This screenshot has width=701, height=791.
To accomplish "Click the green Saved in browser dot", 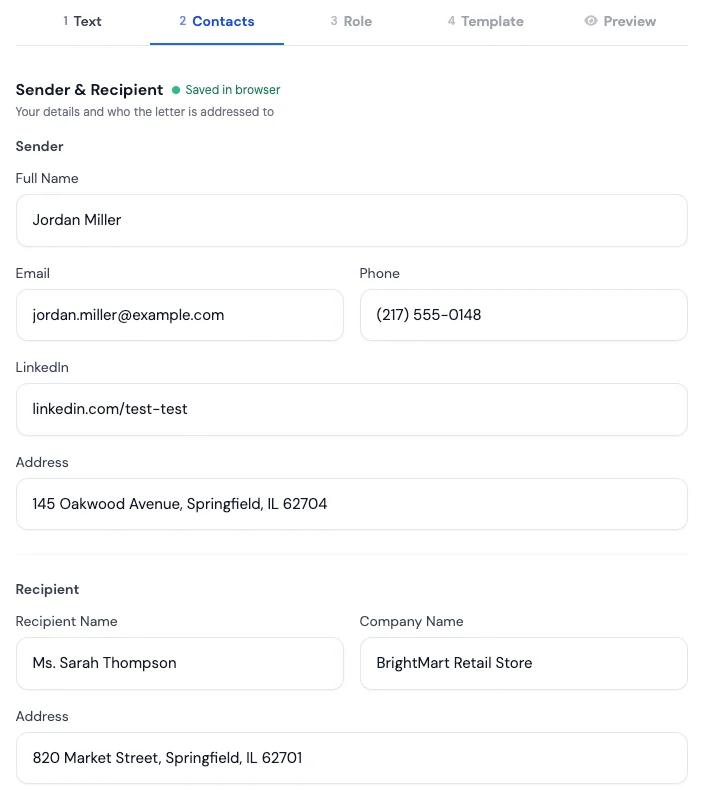I will point(176,90).
